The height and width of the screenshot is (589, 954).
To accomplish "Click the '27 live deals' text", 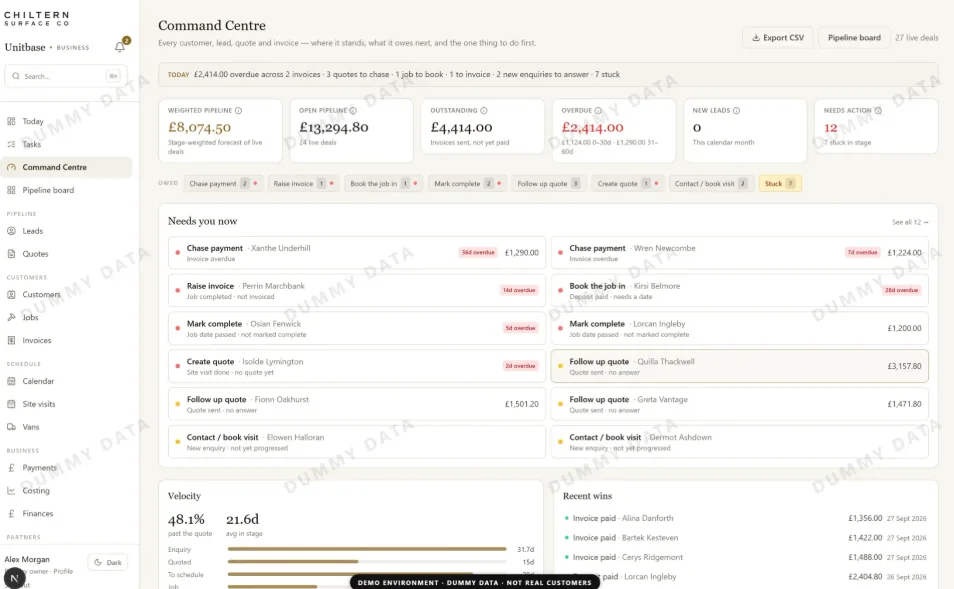I will click(x=916, y=38).
